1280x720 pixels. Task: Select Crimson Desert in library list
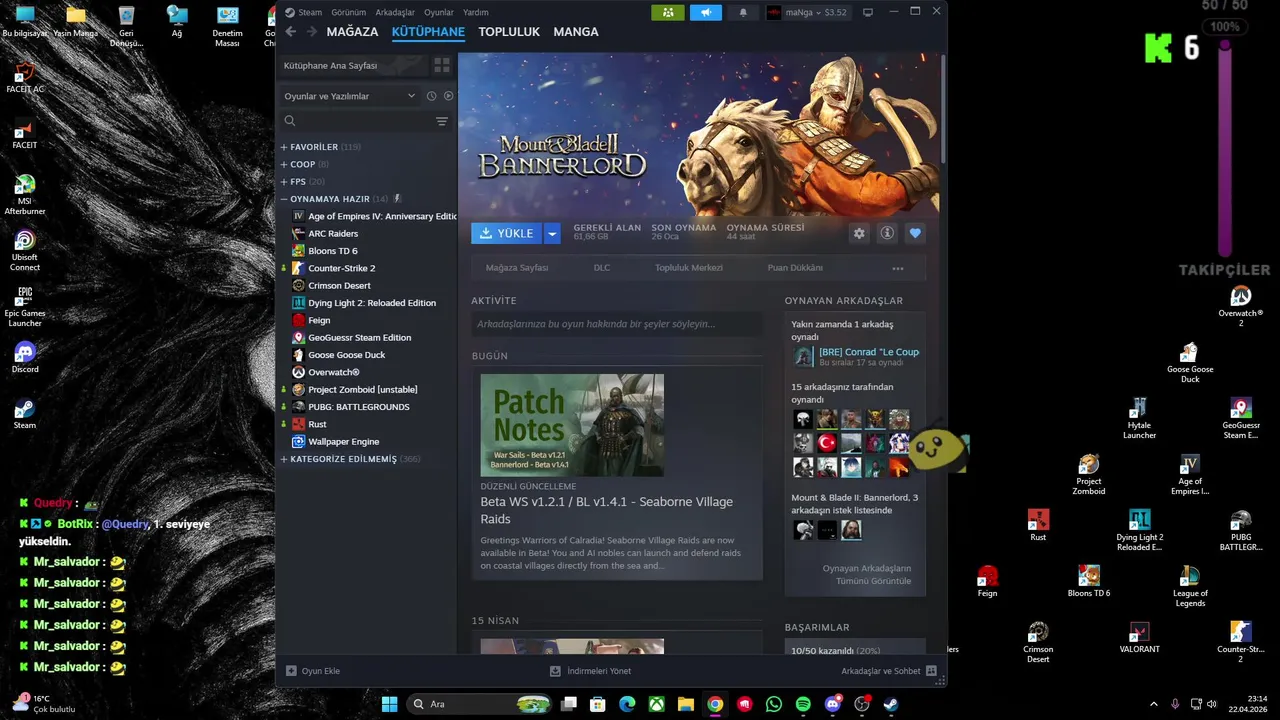pos(339,286)
